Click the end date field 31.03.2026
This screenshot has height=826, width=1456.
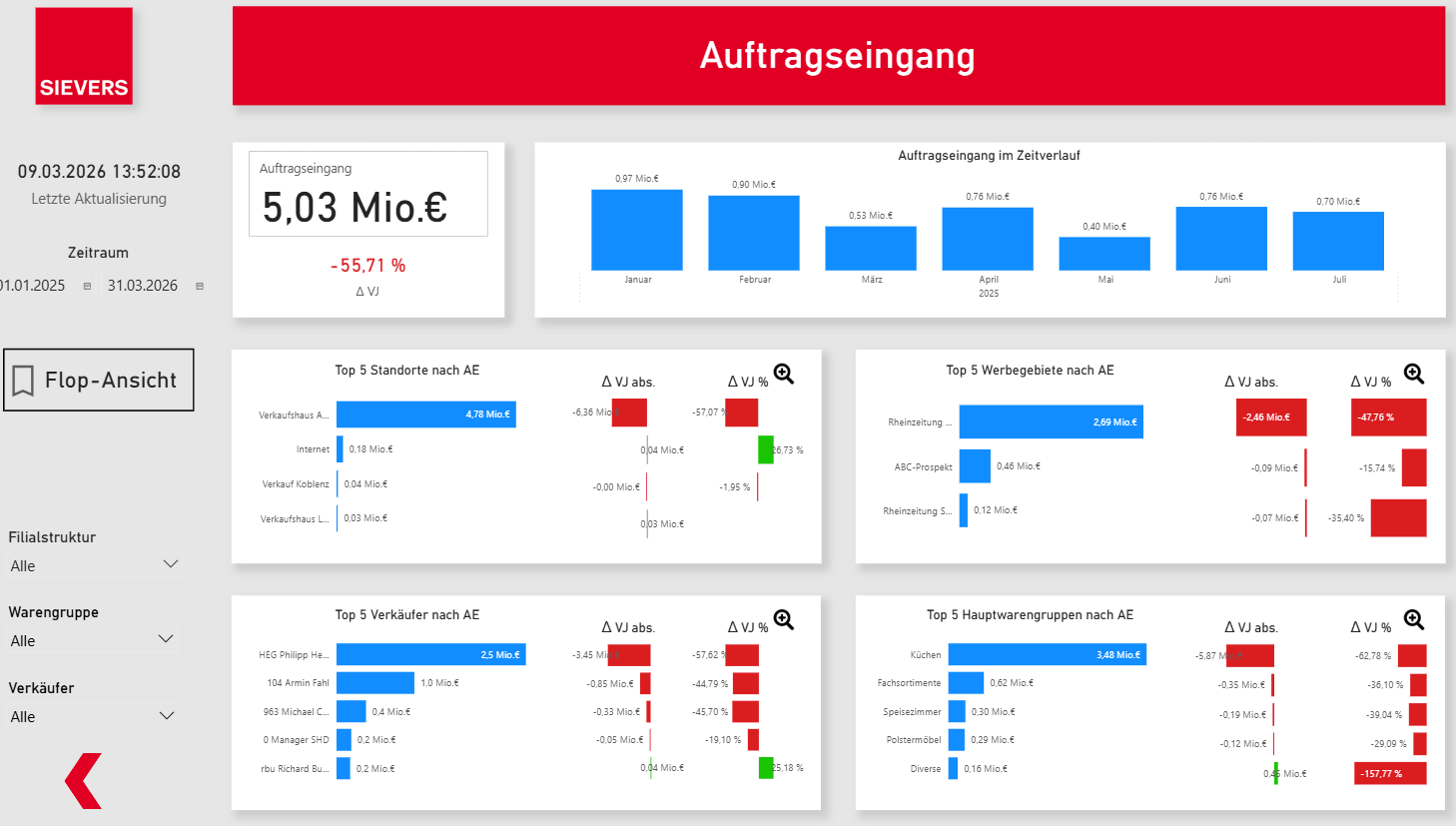coord(143,286)
